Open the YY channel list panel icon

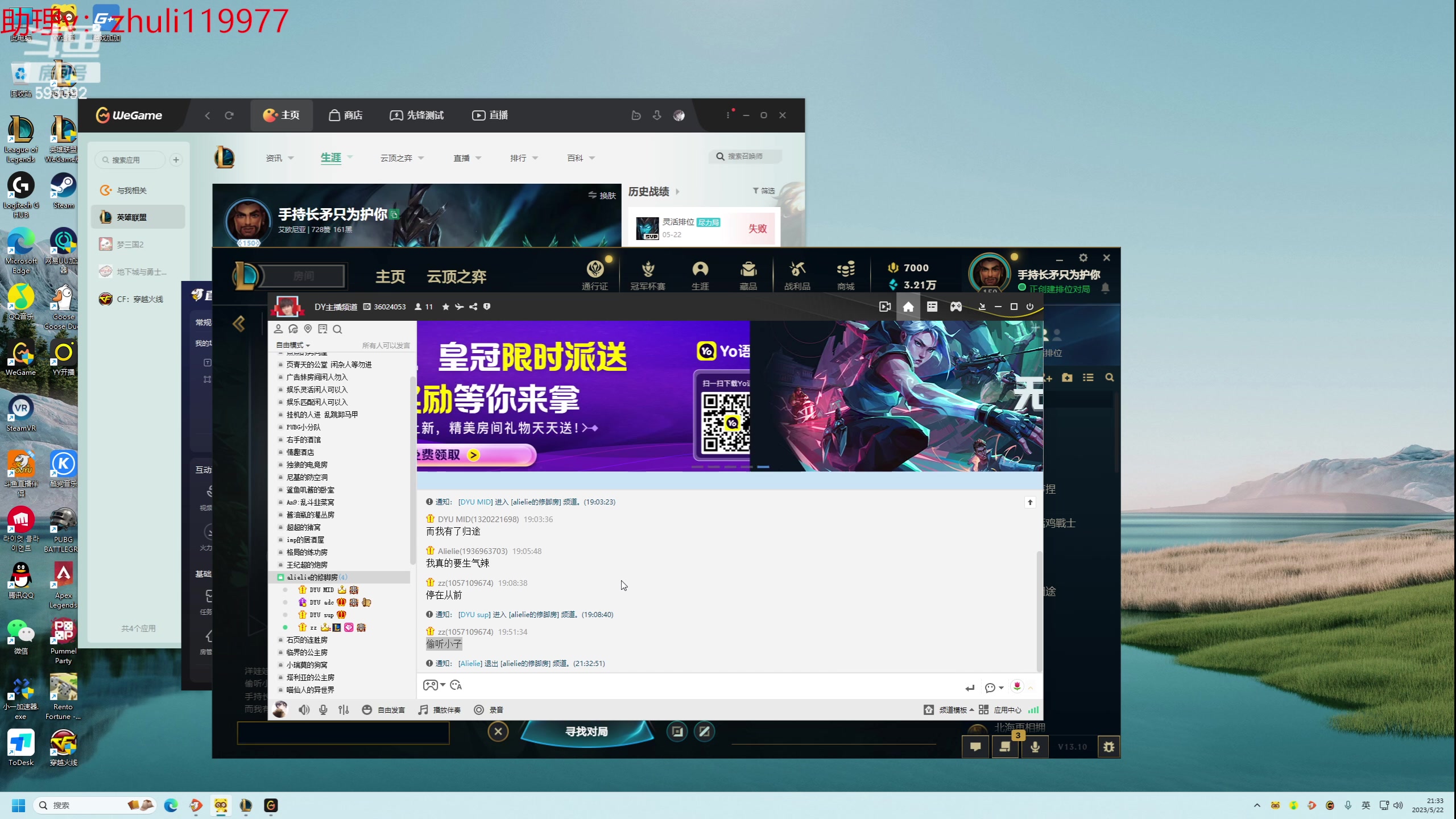point(932,307)
